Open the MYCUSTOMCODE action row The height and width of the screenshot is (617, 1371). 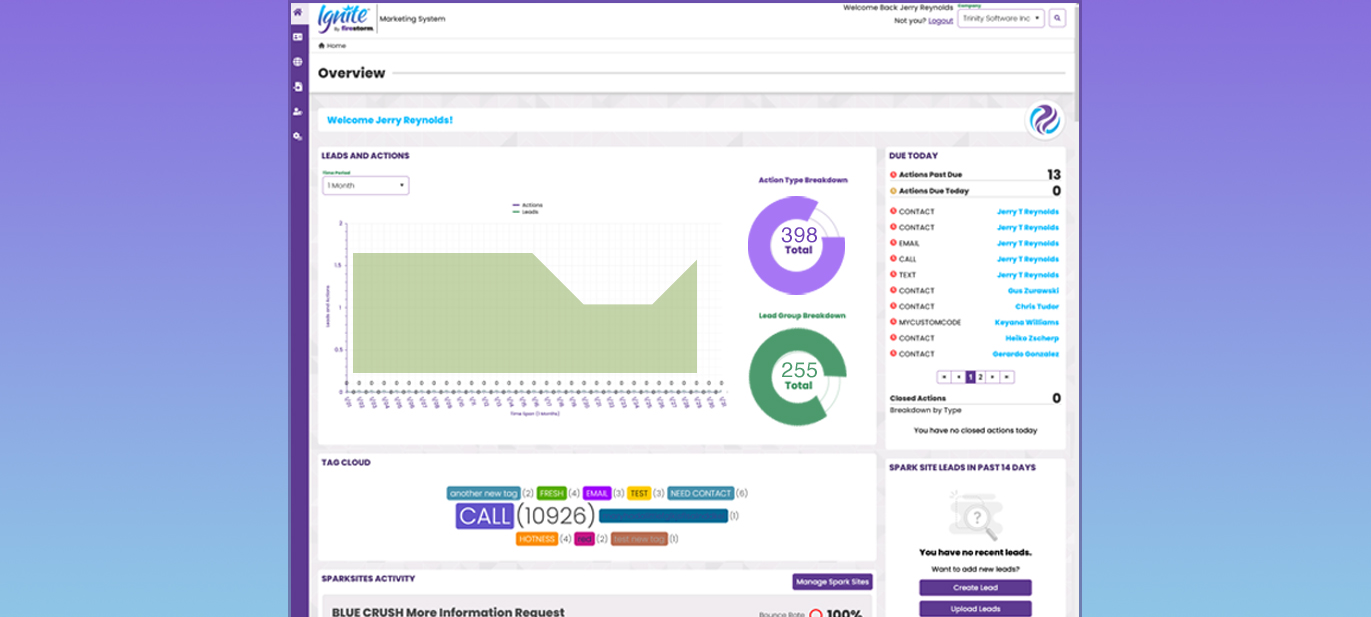tap(973, 322)
